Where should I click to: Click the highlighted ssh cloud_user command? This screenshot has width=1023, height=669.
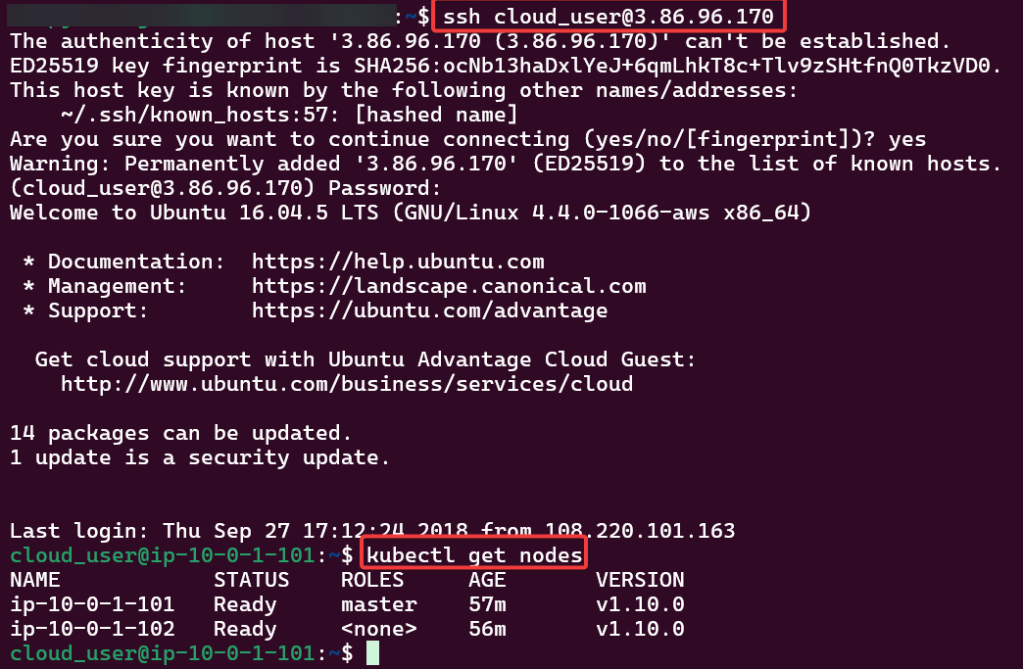[608, 16]
